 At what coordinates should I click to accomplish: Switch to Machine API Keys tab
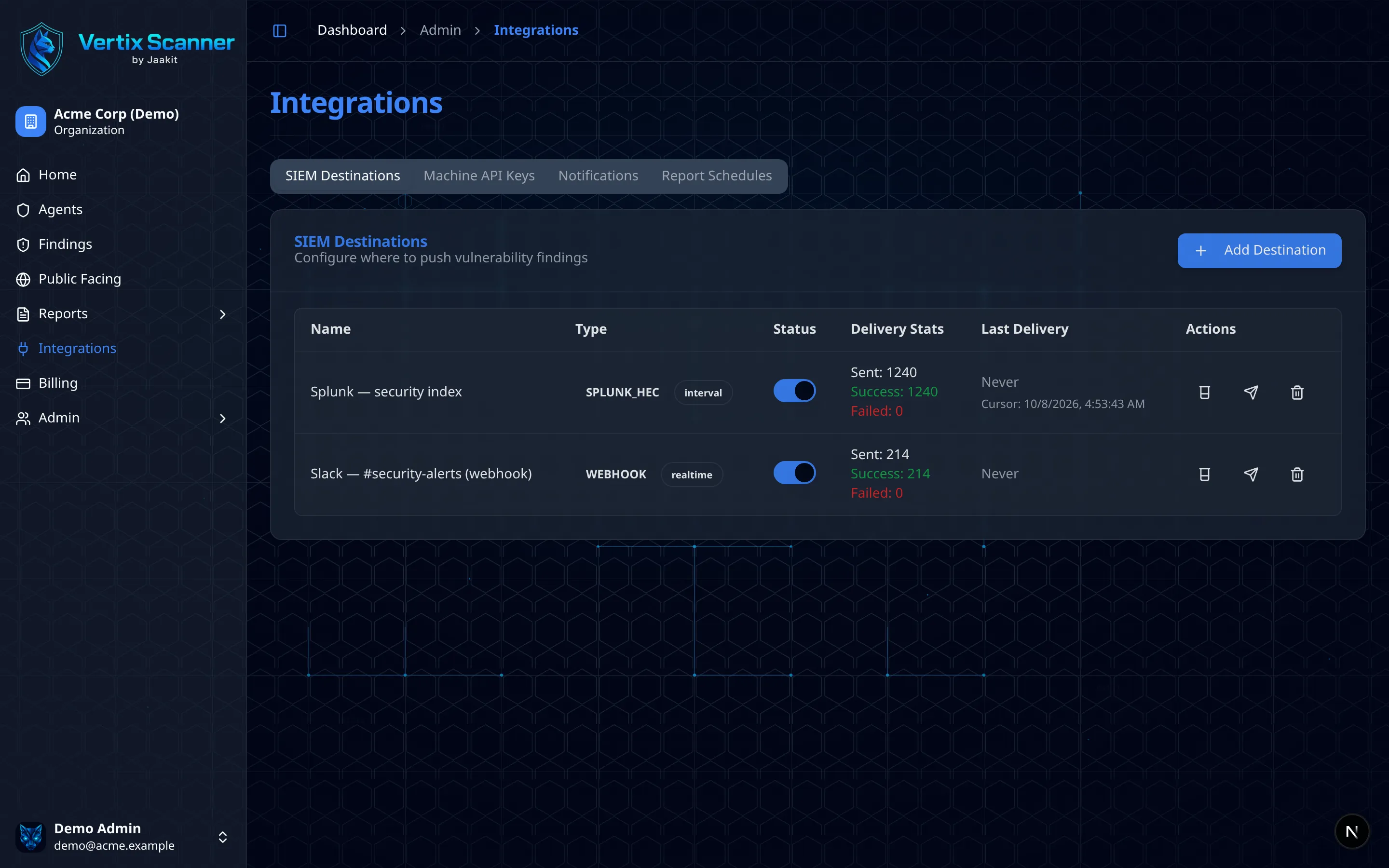click(479, 176)
